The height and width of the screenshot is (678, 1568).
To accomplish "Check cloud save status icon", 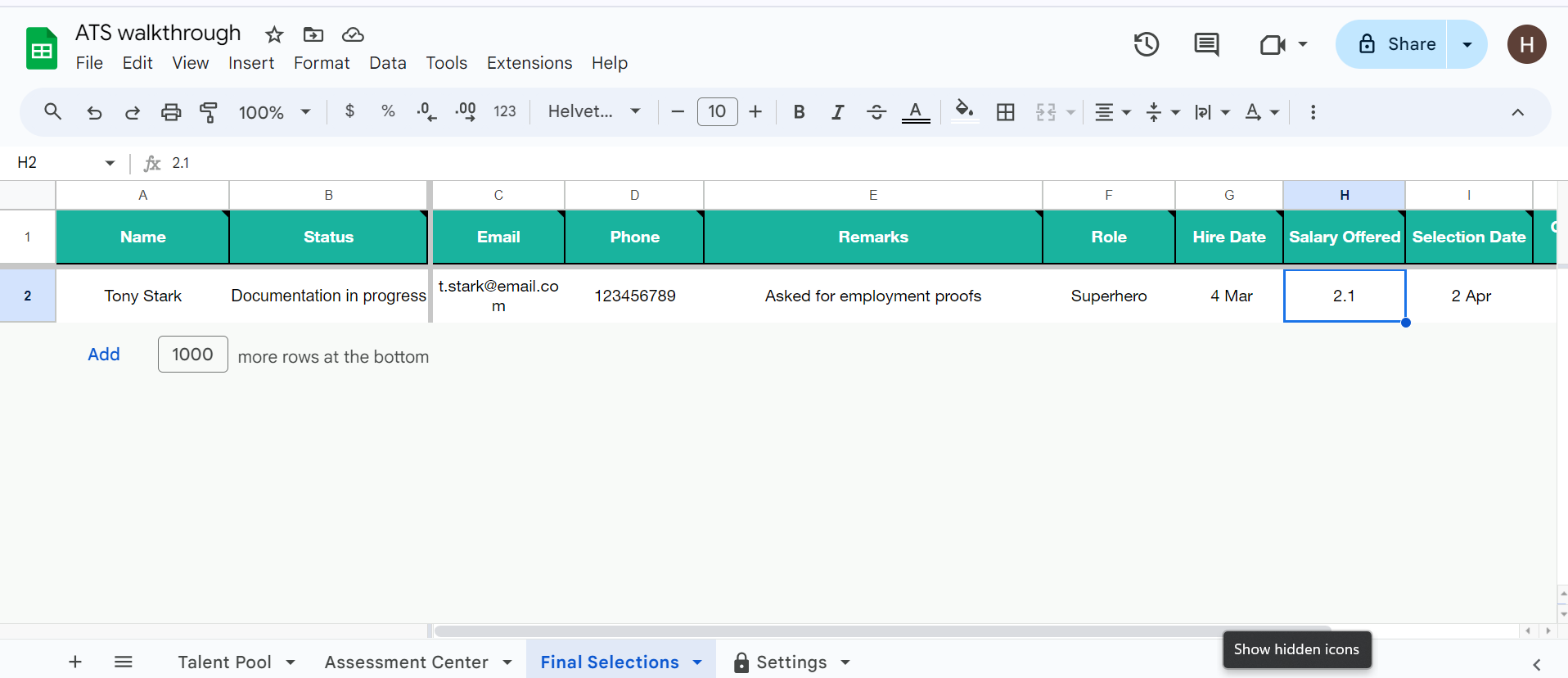I will (x=353, y=34).
